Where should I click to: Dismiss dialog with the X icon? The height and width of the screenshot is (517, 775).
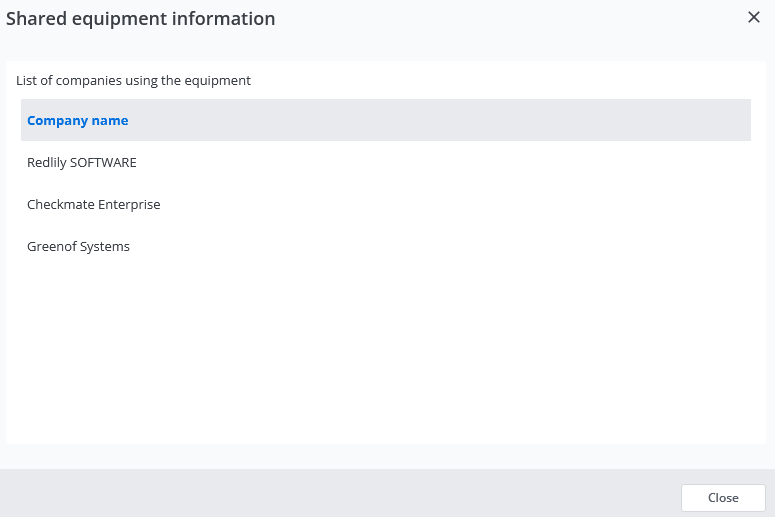[754, 17]
